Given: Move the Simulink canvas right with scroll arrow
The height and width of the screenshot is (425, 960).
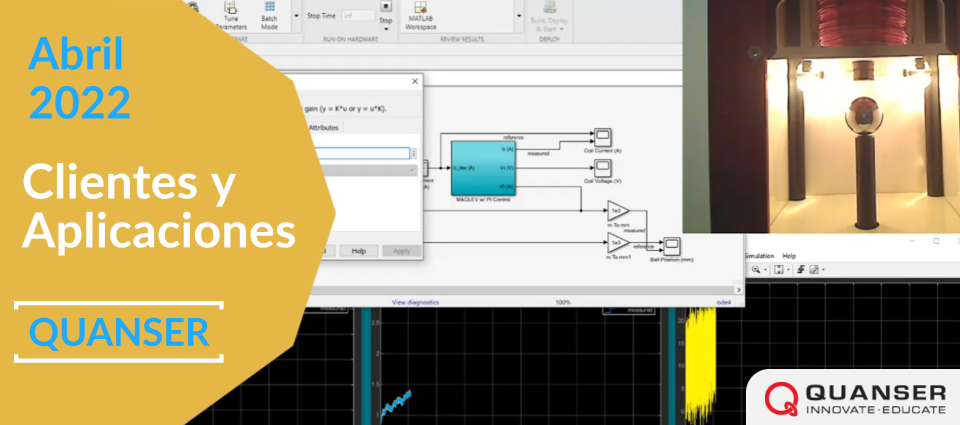Looking at the screenshot, I should [738, 290].
